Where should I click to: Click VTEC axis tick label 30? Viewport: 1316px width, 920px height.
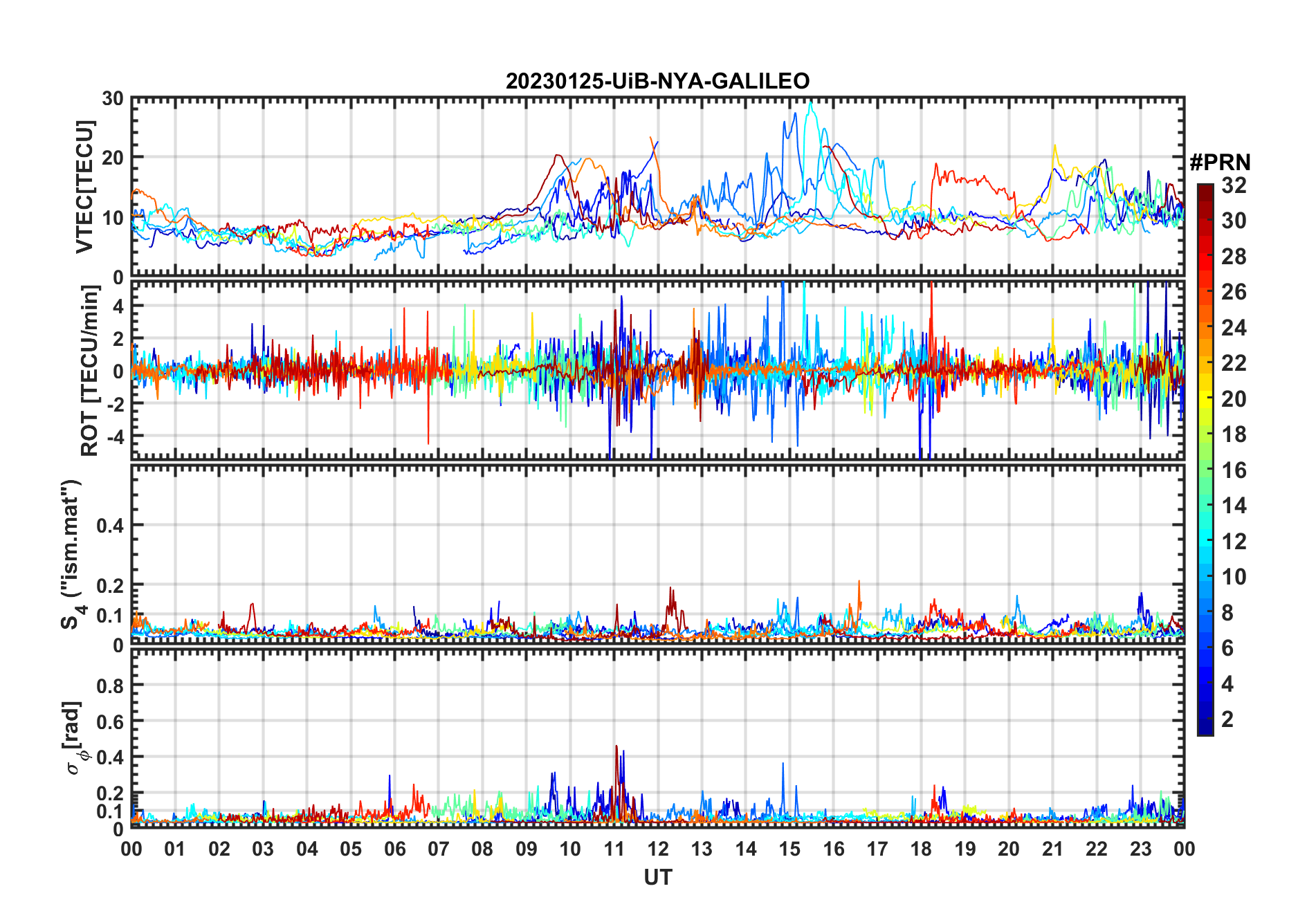coord(113,98)
